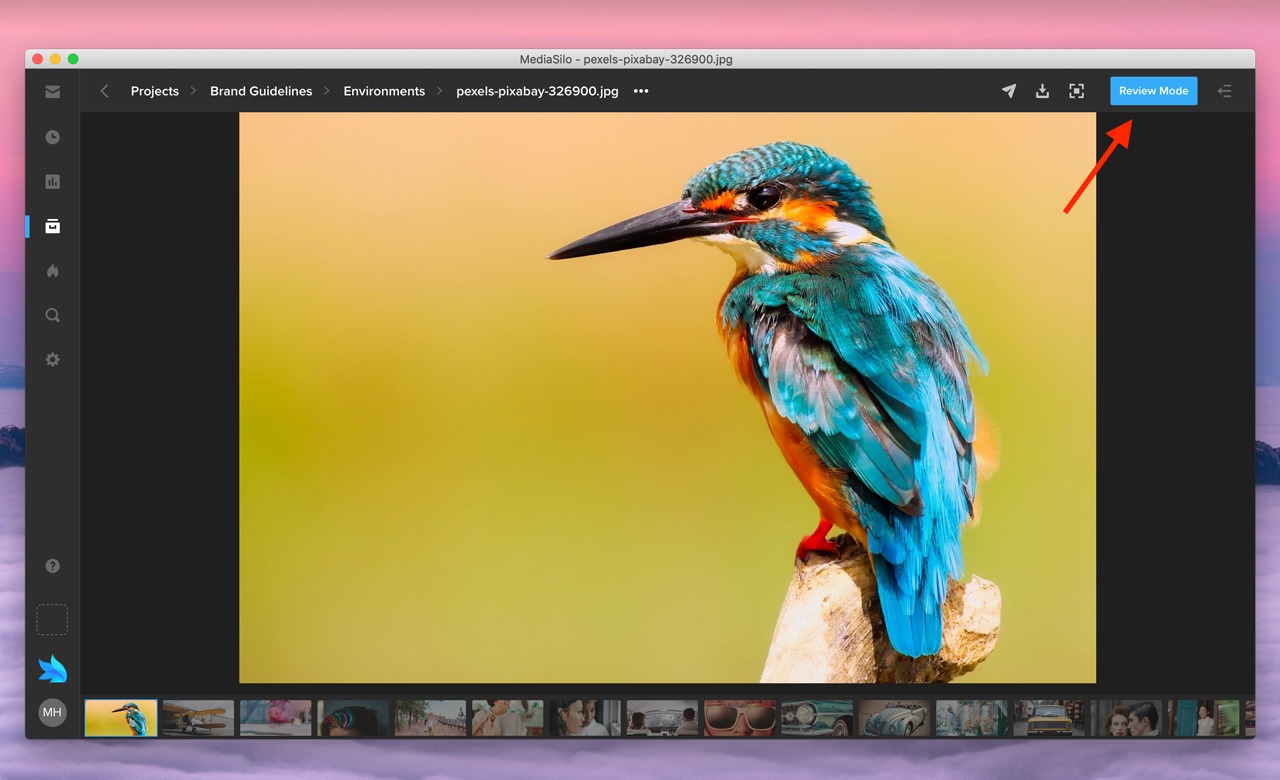The height and width of the screenshot is (780, 1280).
Task: Toggle the right side panel collapse icon
Action: (x=1224, y=91)
